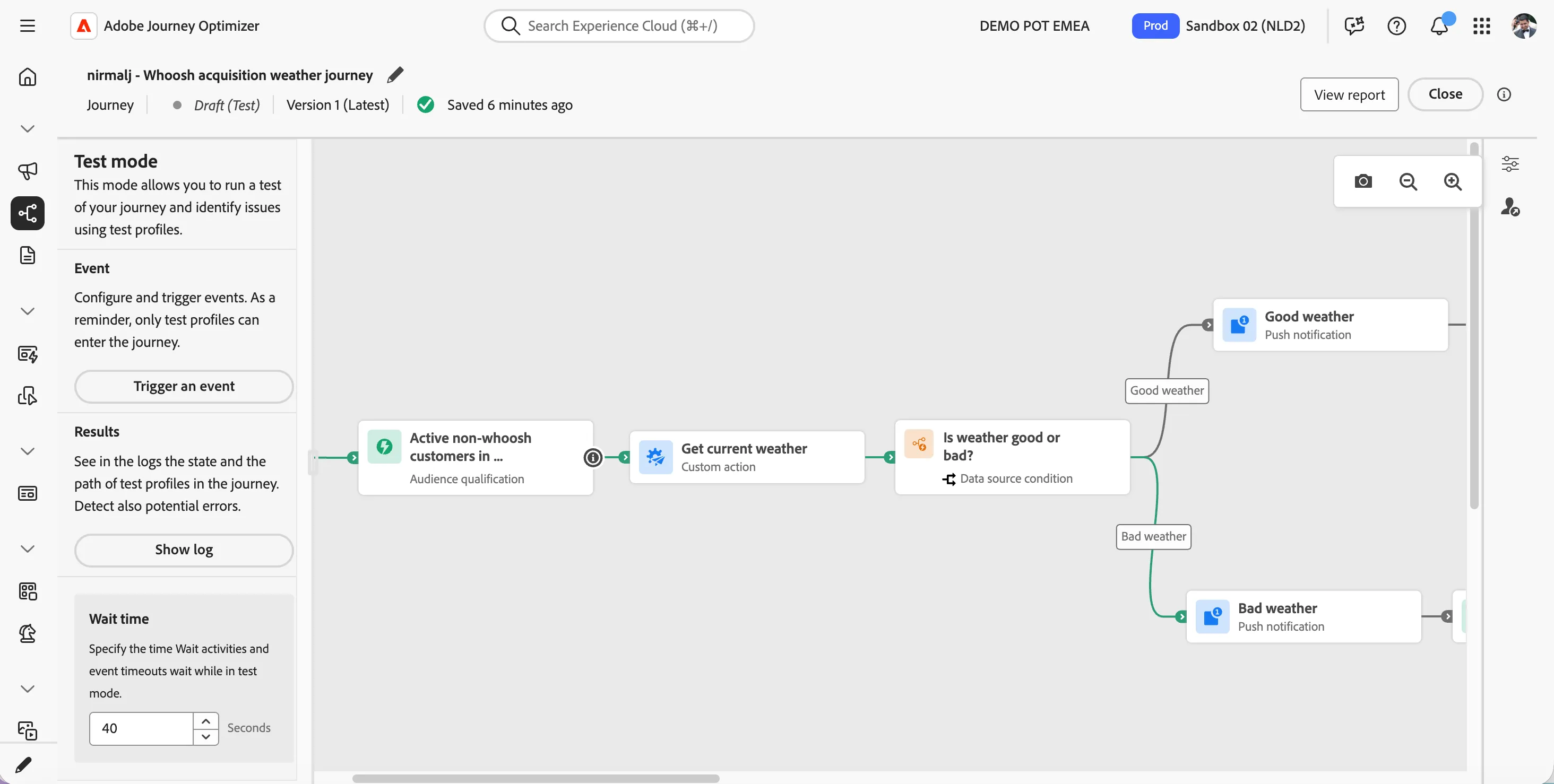
Task: Toggle test mode pencil switch
Action: pyautogui.click(x=23, y=765)
